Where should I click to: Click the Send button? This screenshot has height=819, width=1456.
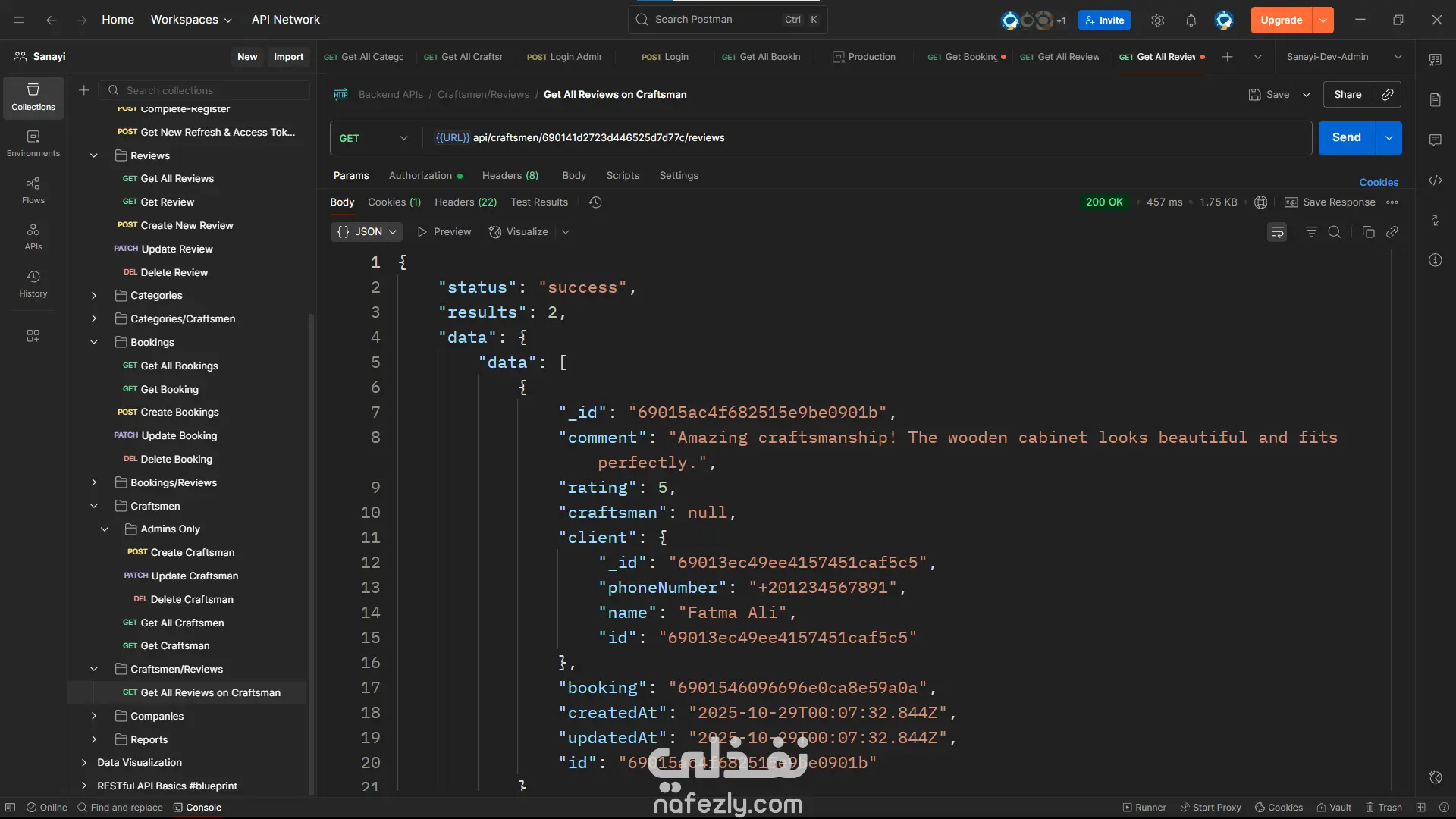[x=1346, y=138]
